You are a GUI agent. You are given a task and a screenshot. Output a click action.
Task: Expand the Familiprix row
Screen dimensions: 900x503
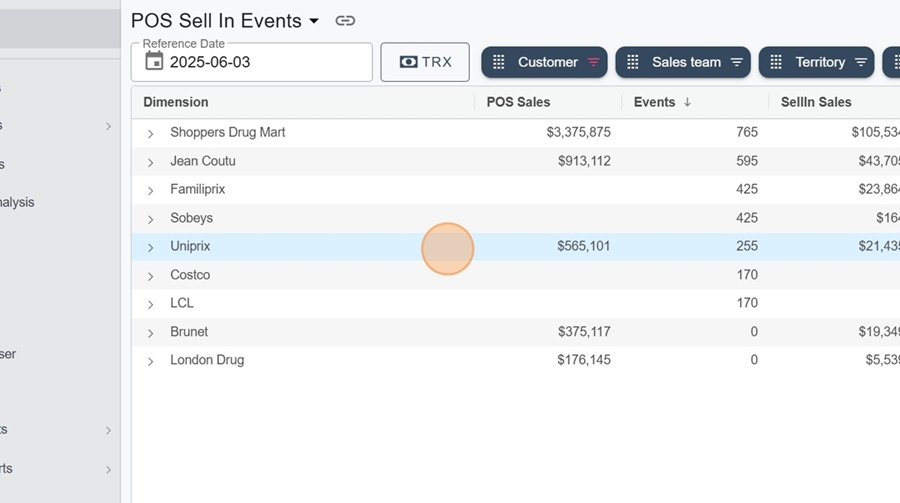[x=150, y=191]
